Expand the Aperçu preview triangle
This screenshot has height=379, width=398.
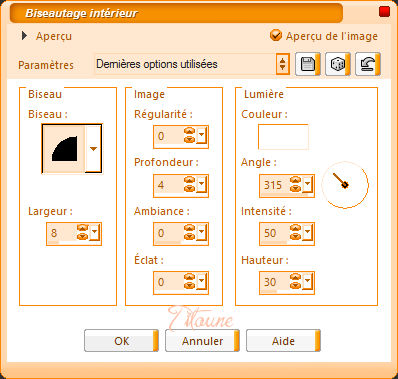[24, 36]
